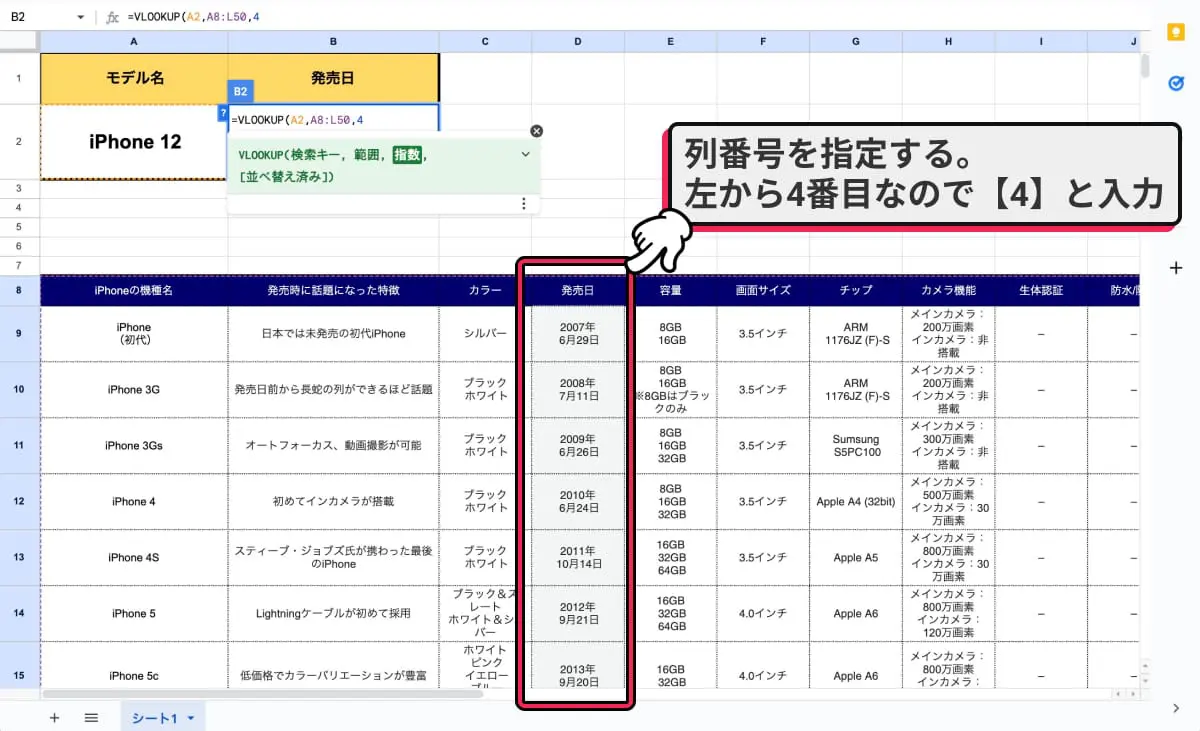This screenshot has width=1200, height=731.
Task: Select column I header
Action: (1041, 42)
